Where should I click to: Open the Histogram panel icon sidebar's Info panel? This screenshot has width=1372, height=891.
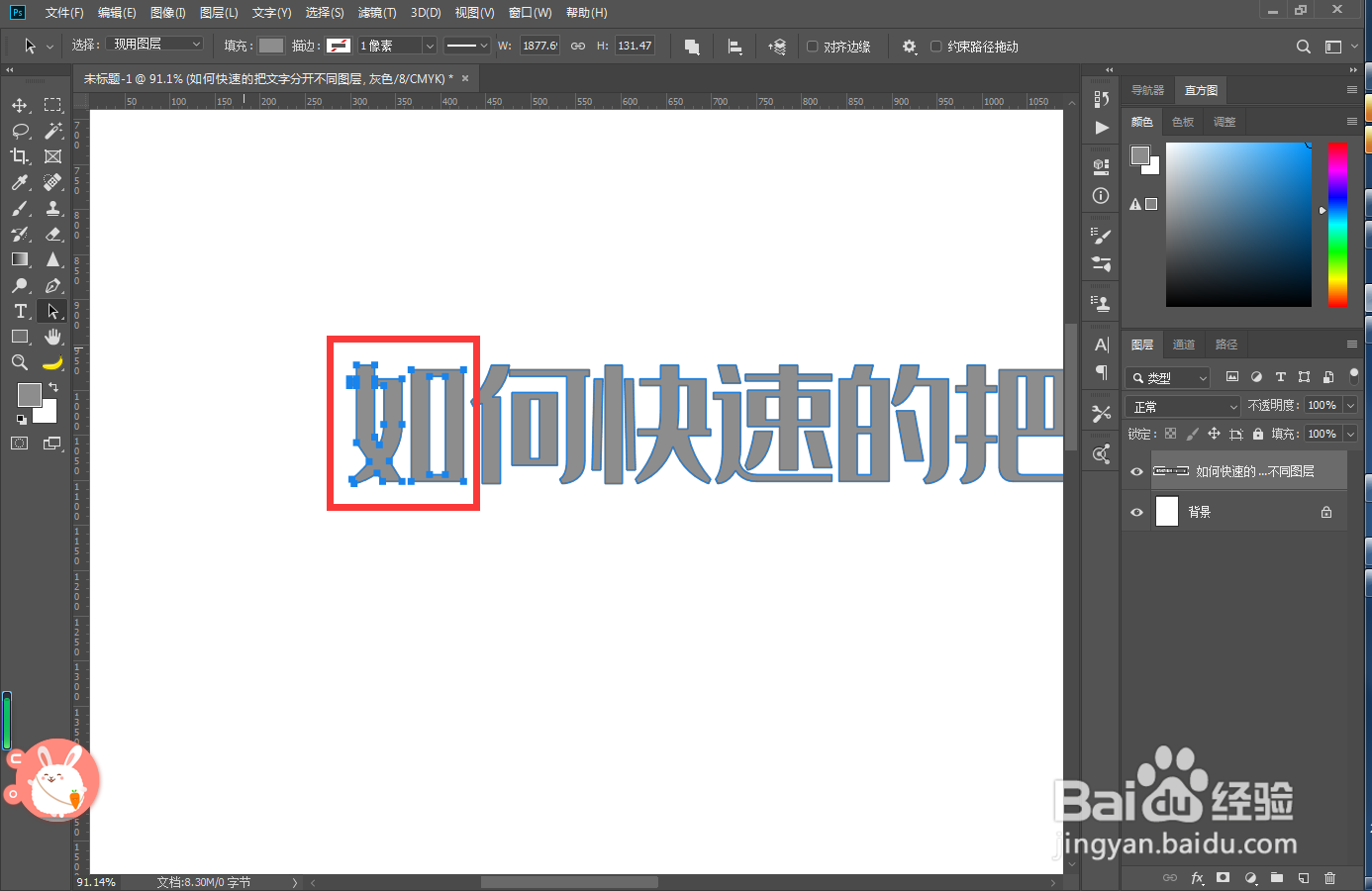pyautogui.click(x=1100, y=195)
